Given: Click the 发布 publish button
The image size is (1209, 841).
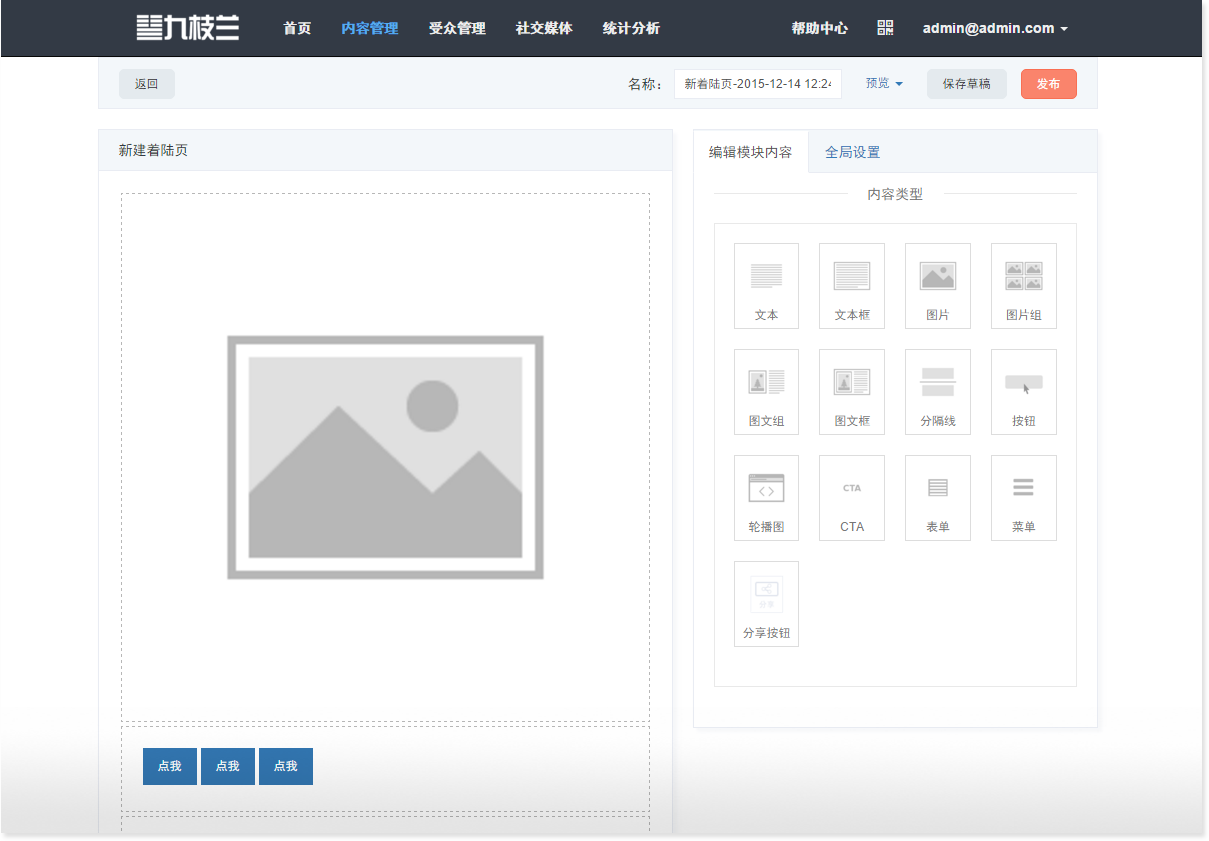Looking at the screenshot, I should point(1048,84).
